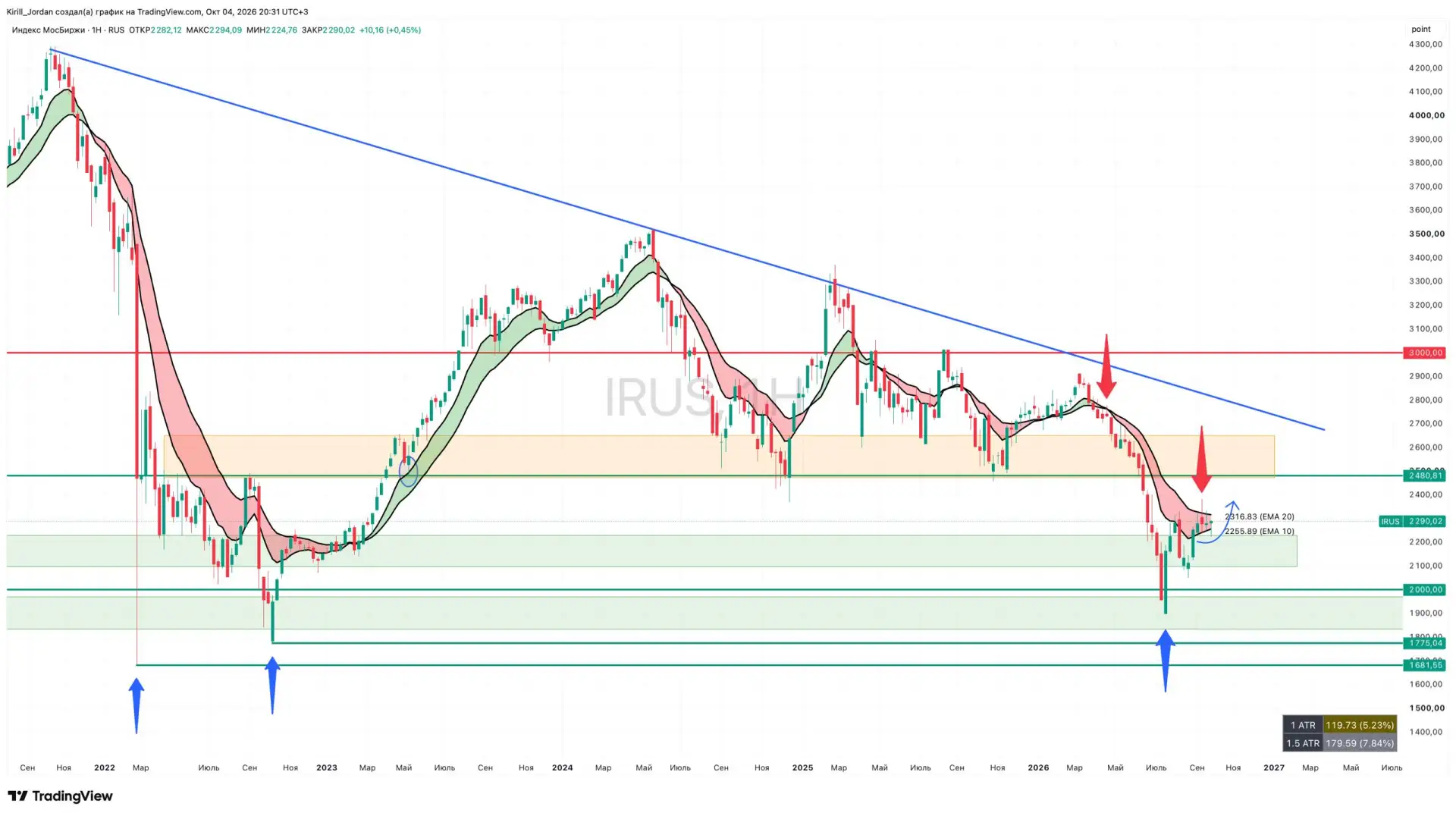This screenshot has width=1456, height=816.
Task: Select the 2000,00 green price label
Action: 1426,589
